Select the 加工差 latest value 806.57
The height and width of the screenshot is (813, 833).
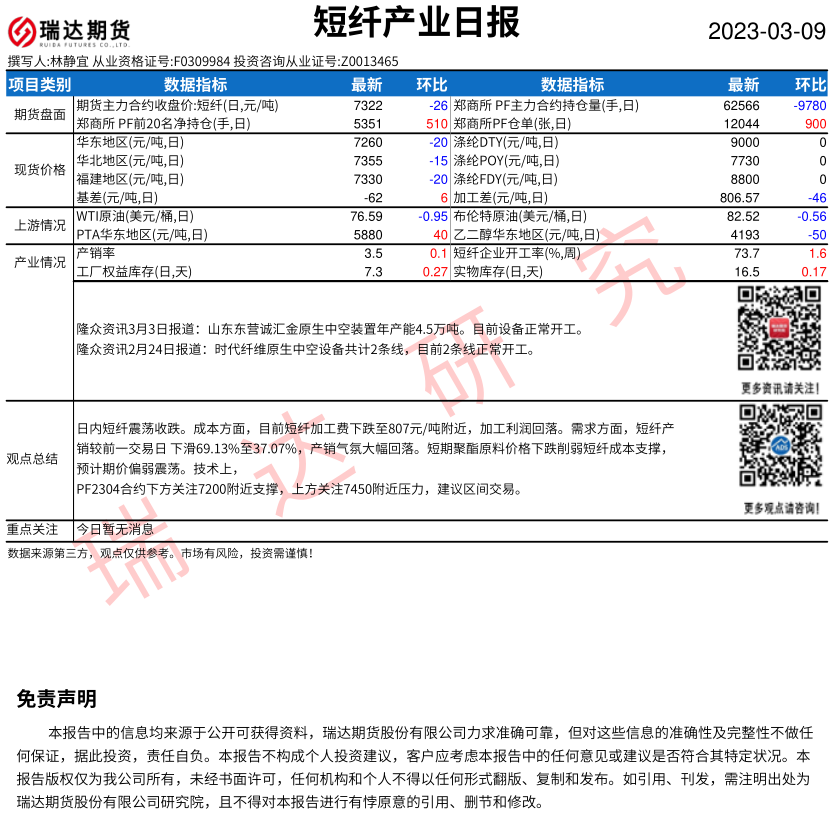click(740, 198)
